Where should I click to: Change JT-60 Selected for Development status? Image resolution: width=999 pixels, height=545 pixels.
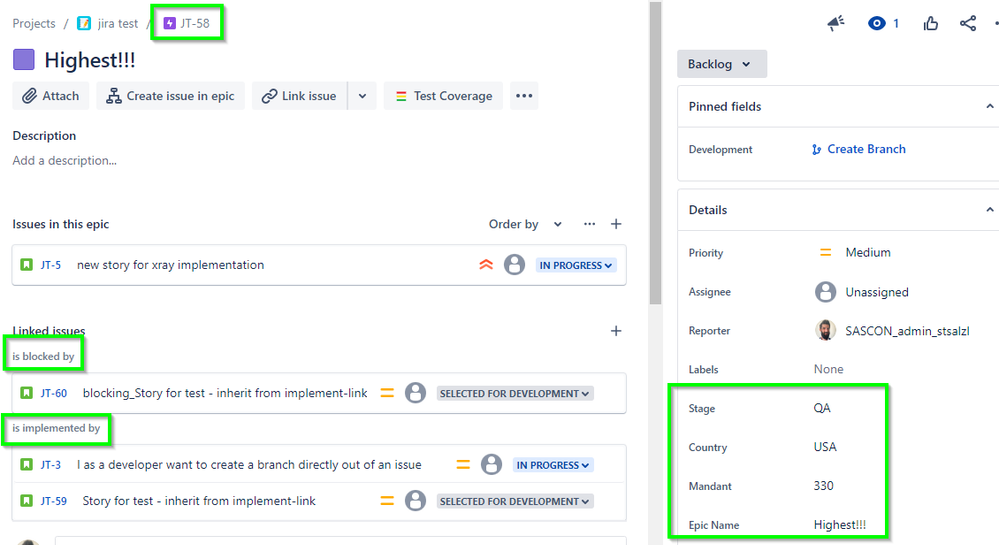[515, 393]
